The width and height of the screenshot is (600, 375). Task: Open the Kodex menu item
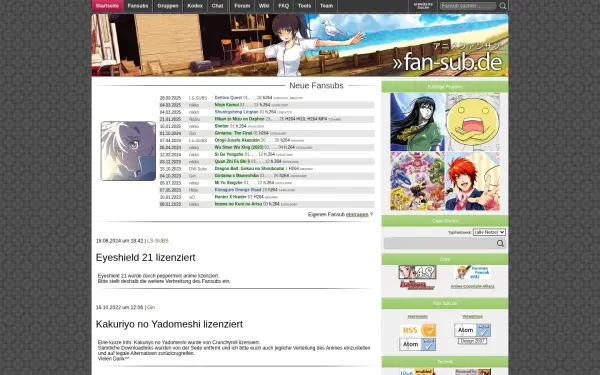coord(195,6)
